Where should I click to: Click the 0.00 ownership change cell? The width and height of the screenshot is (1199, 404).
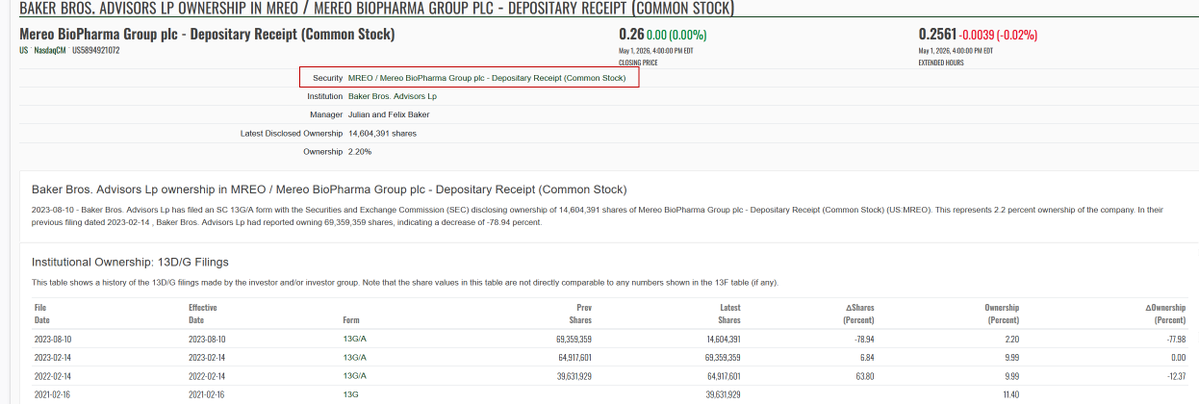(1181, 357)
